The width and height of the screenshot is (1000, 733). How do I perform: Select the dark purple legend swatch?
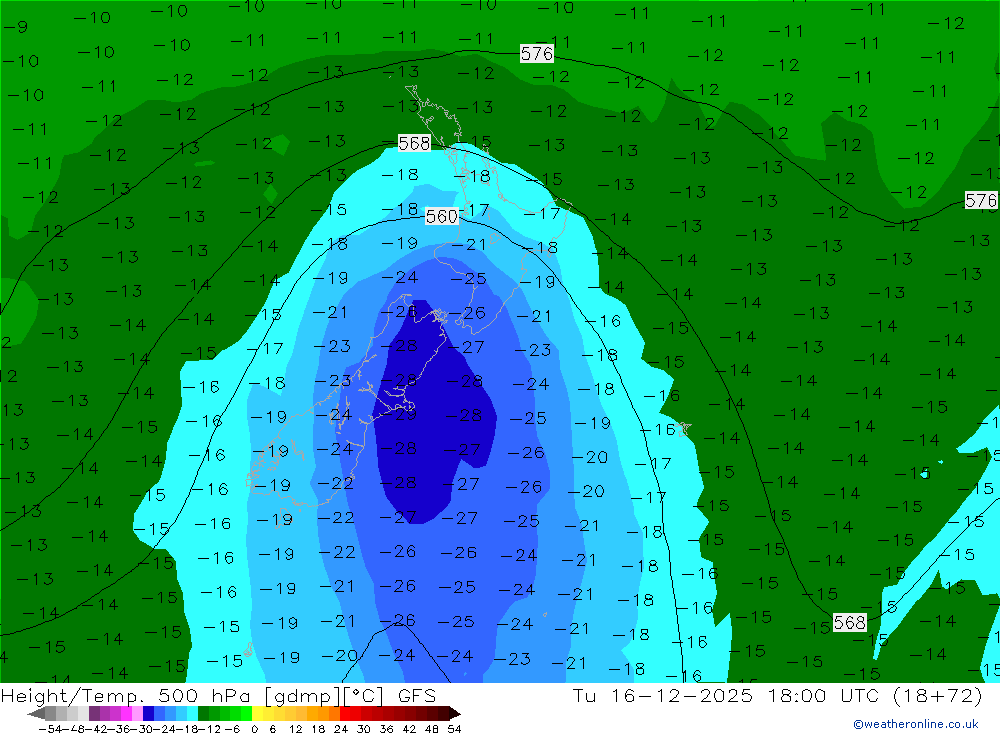tap(94, 713)
